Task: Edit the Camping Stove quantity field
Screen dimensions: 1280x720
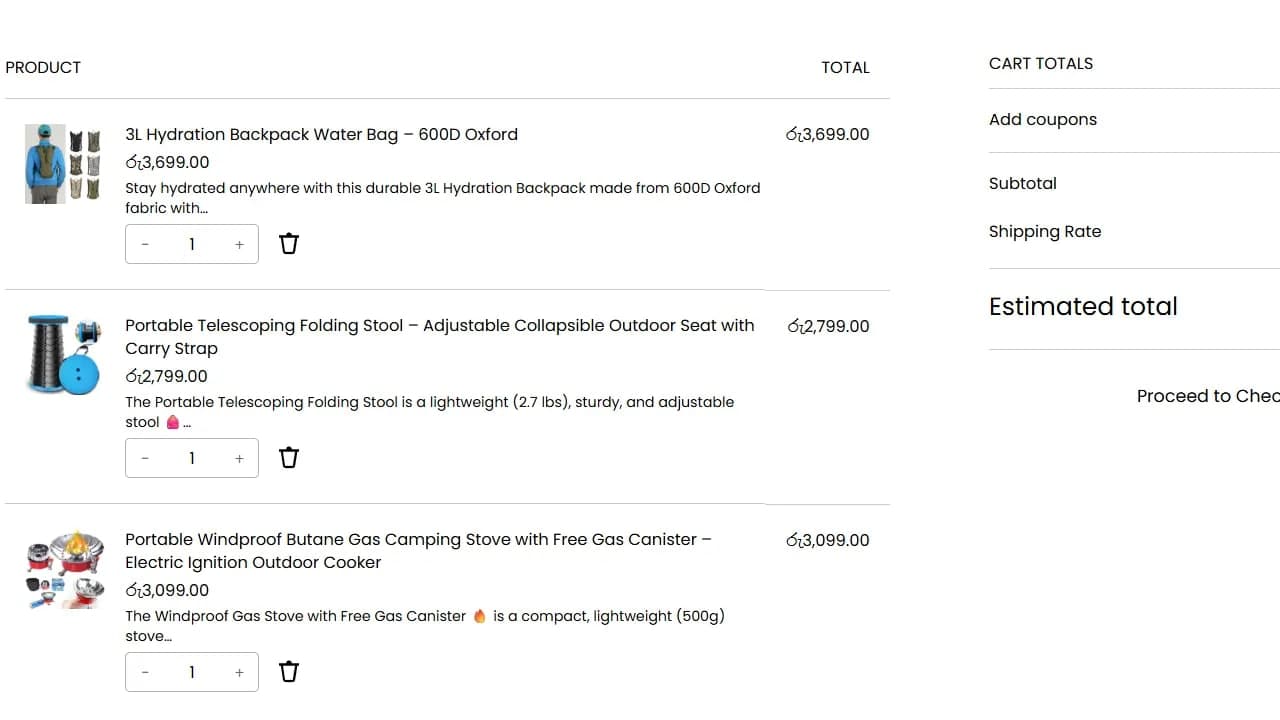Action: tap(192, 672)
